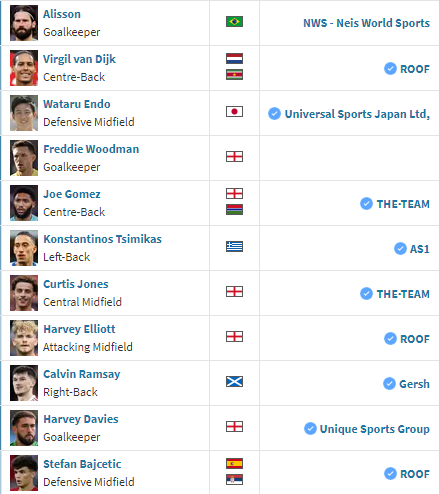
Task: Click the verified badge beside Gersh
Action: [x=389, y=384]
